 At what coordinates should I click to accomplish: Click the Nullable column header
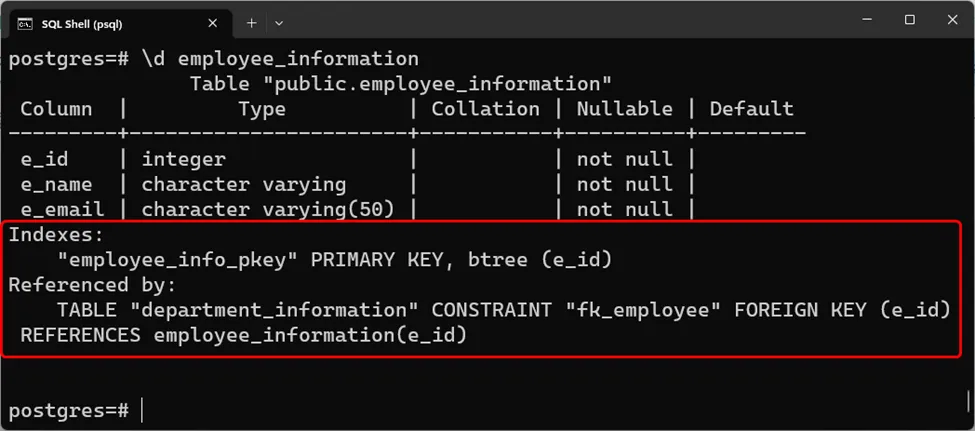(624, 109)
